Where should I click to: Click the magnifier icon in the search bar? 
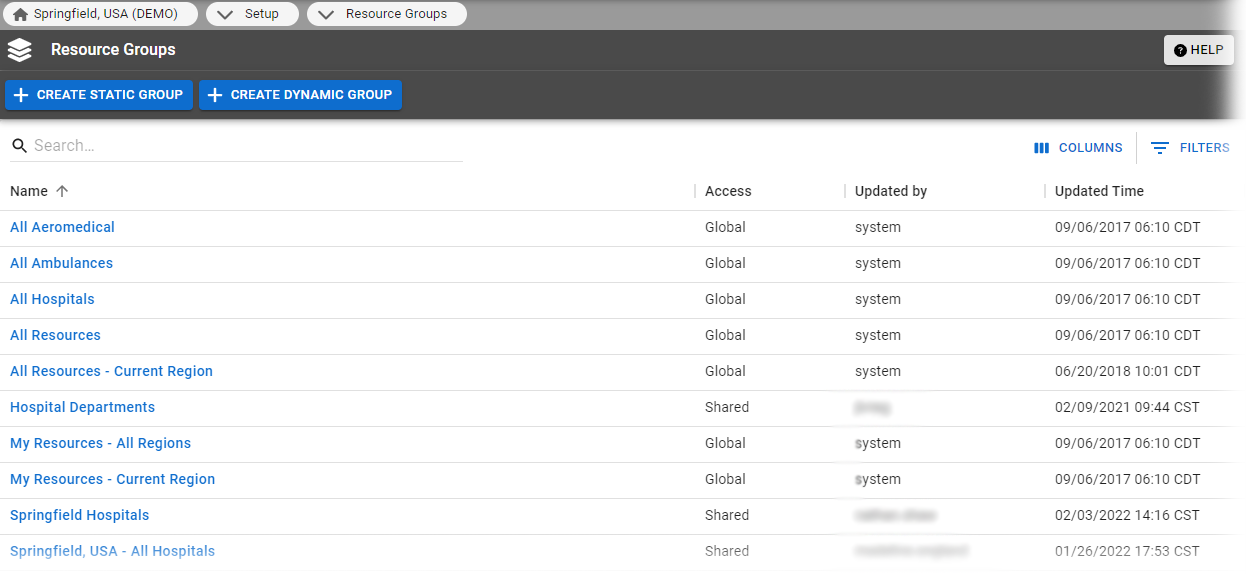point(19,145)
